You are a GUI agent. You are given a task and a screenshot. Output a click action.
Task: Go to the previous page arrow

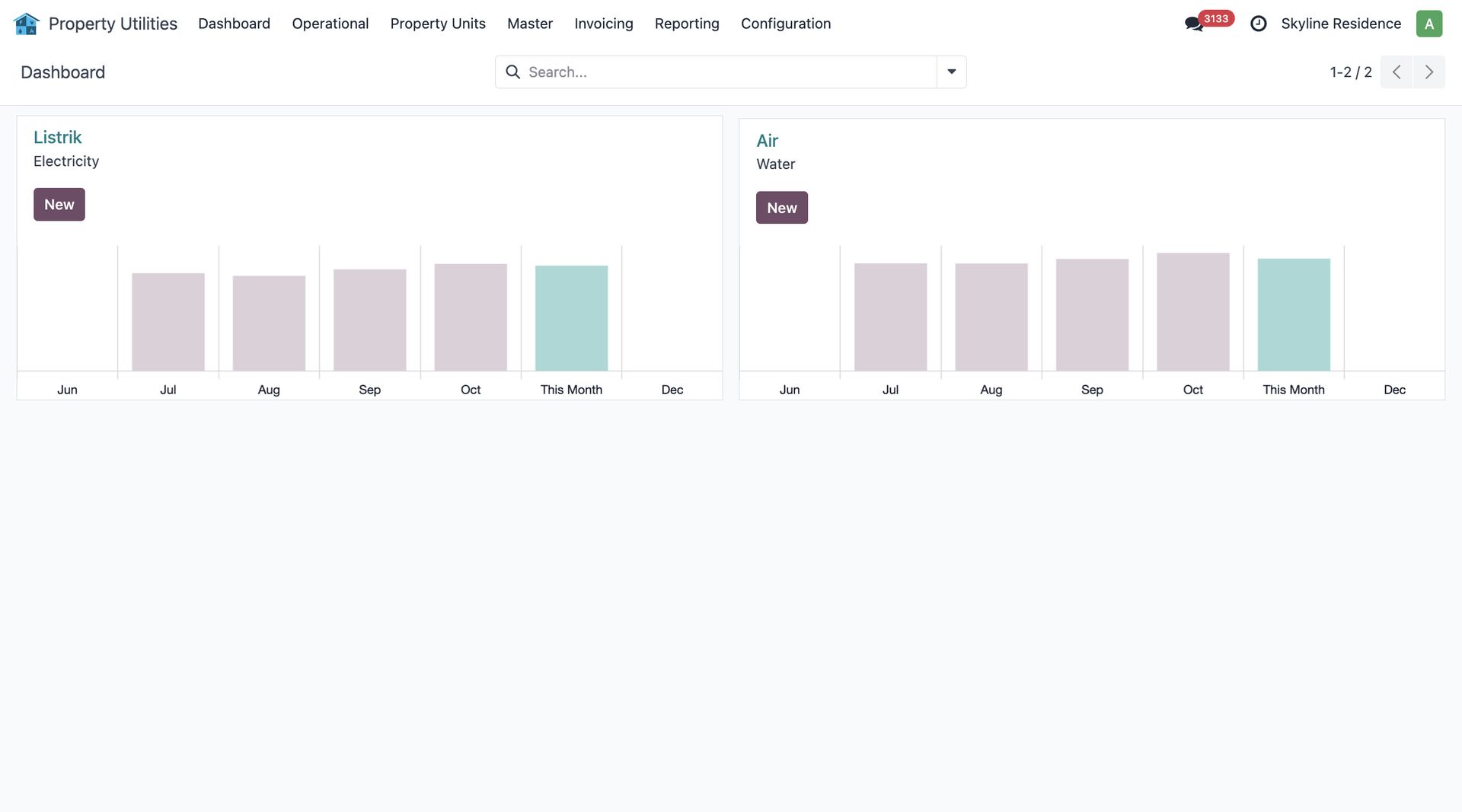[1396, 72]
